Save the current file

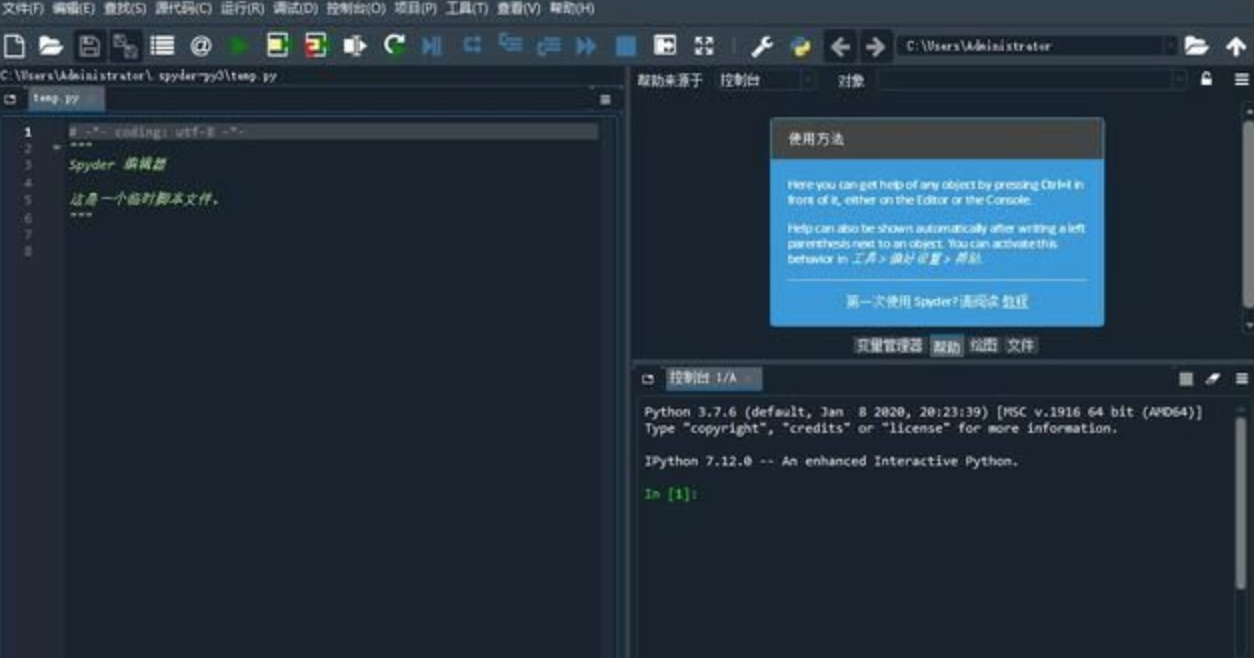[x=89, y=45]
